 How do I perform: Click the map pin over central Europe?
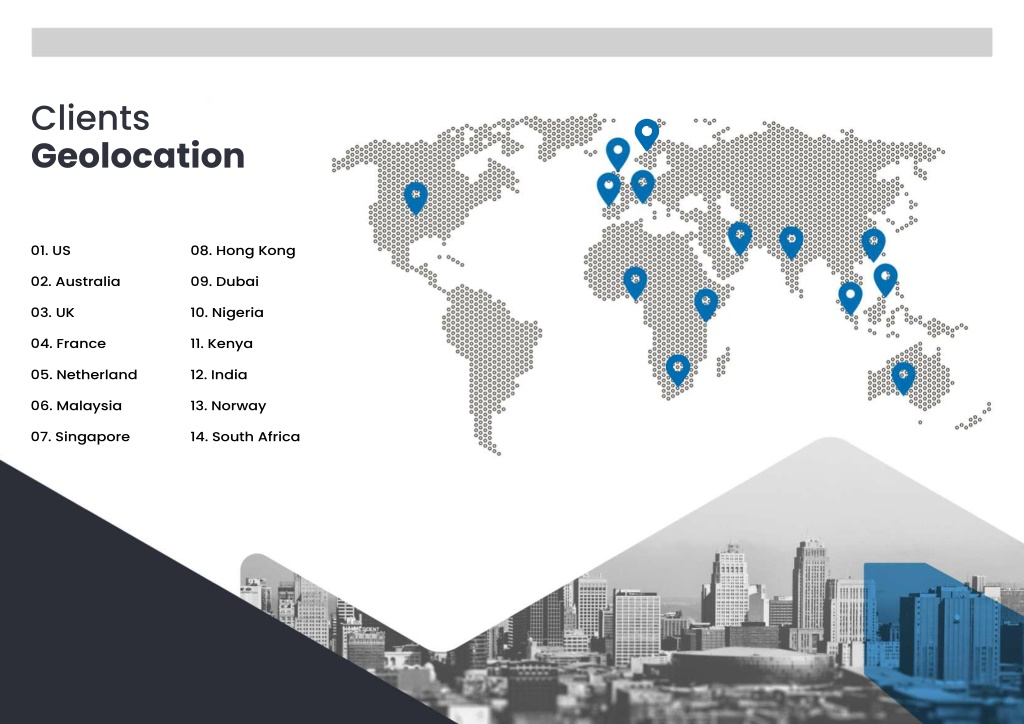pos(643,186)
